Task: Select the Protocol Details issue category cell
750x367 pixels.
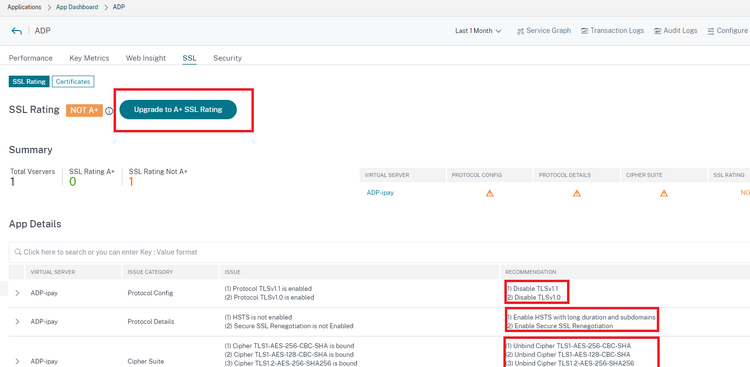Action: (151, 322)
